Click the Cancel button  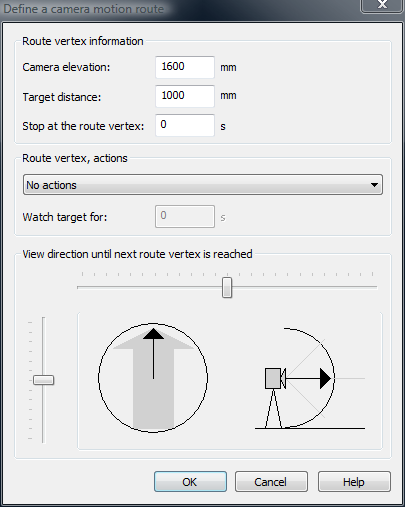click(271, 481)
